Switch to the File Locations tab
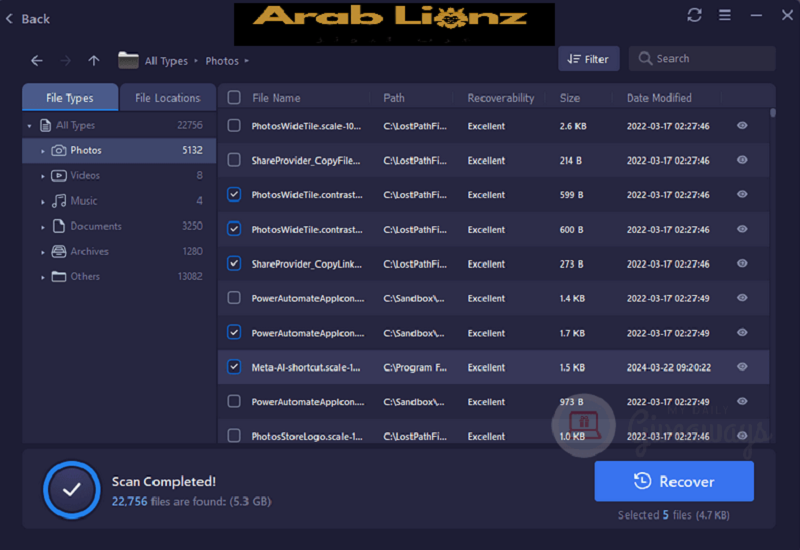 coord(168,97)
